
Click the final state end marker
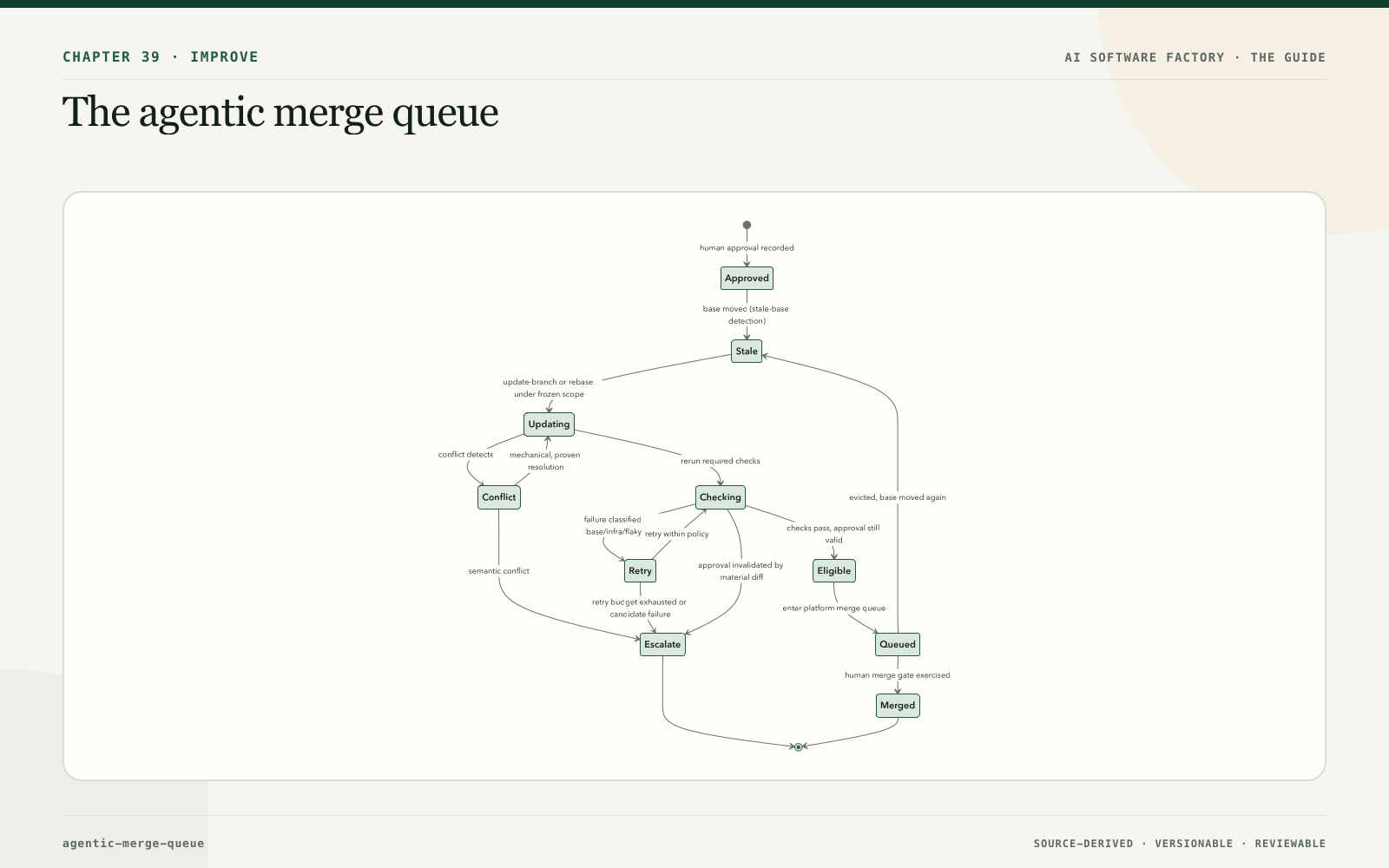(x=799, y=746)
